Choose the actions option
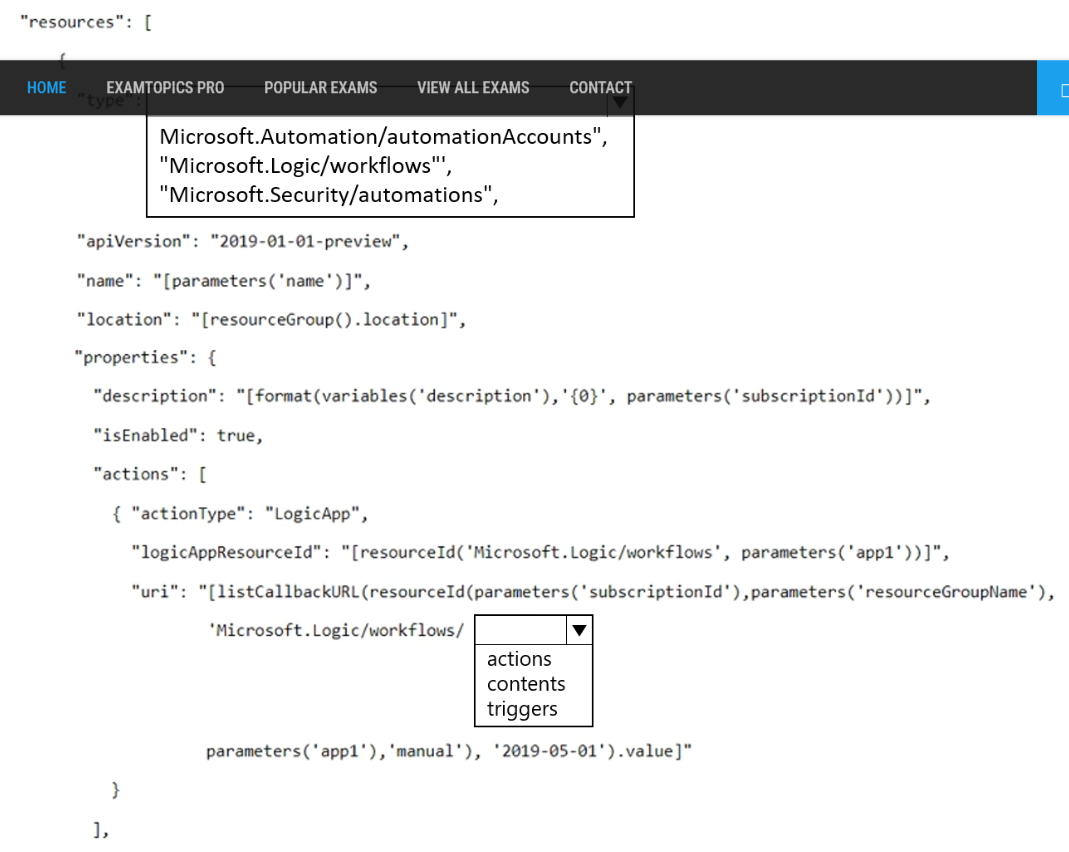The image size is (1069, 852). [x=519, y=659]
